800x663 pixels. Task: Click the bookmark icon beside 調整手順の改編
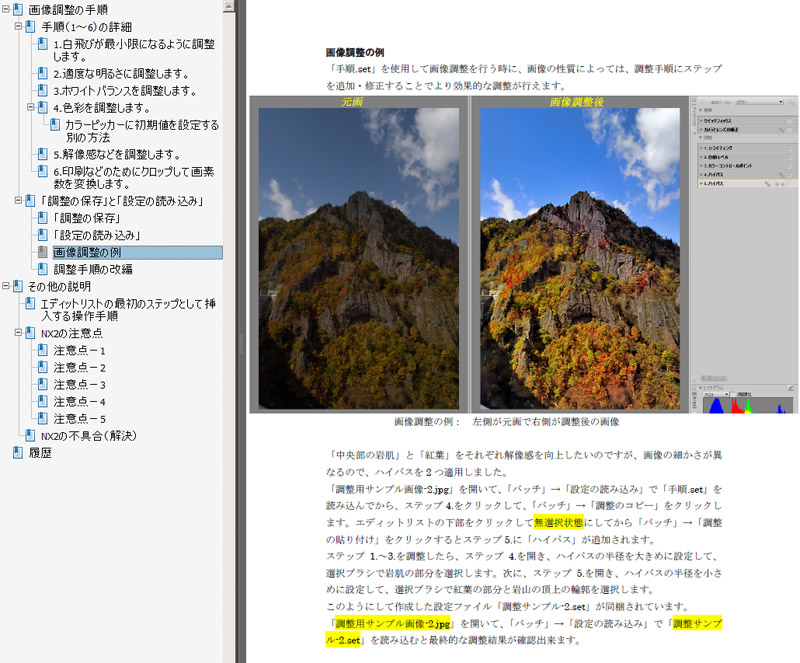pyautogui.click(x=42, y=268)
